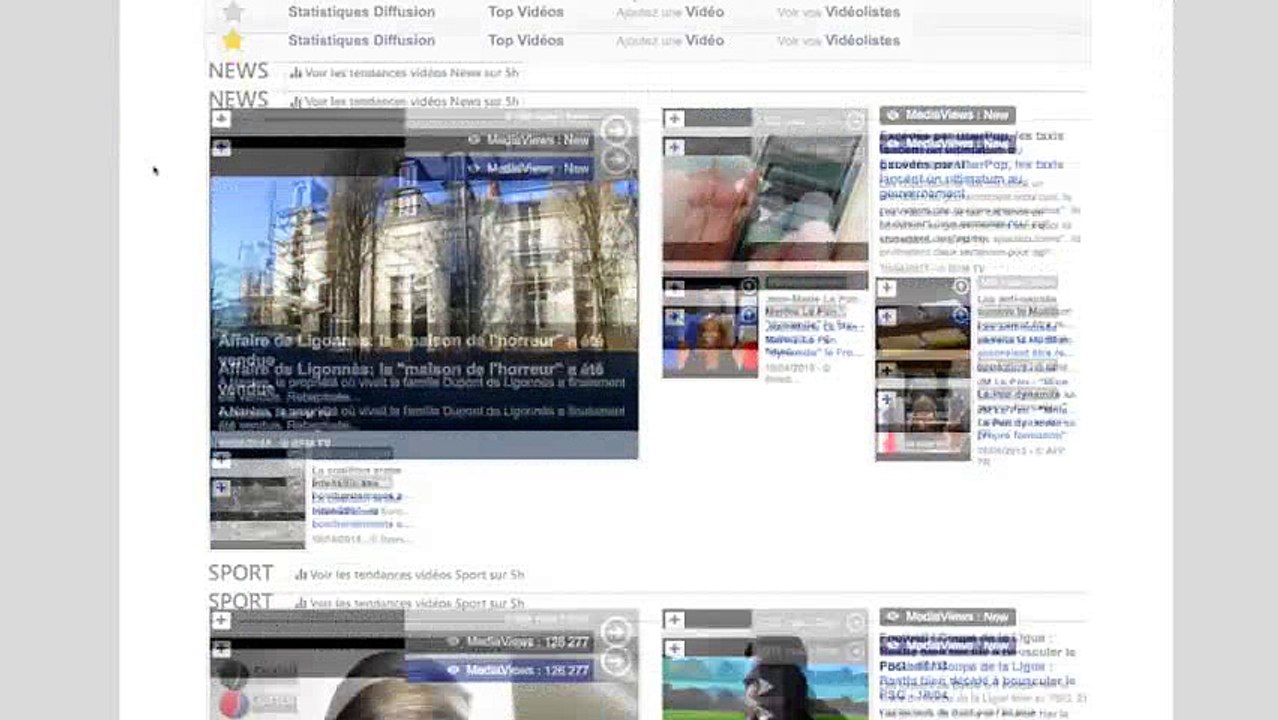Click the Jean-Marie Le Pen article text
This screenshot has height=720, width=1278.
coord(812,330)
